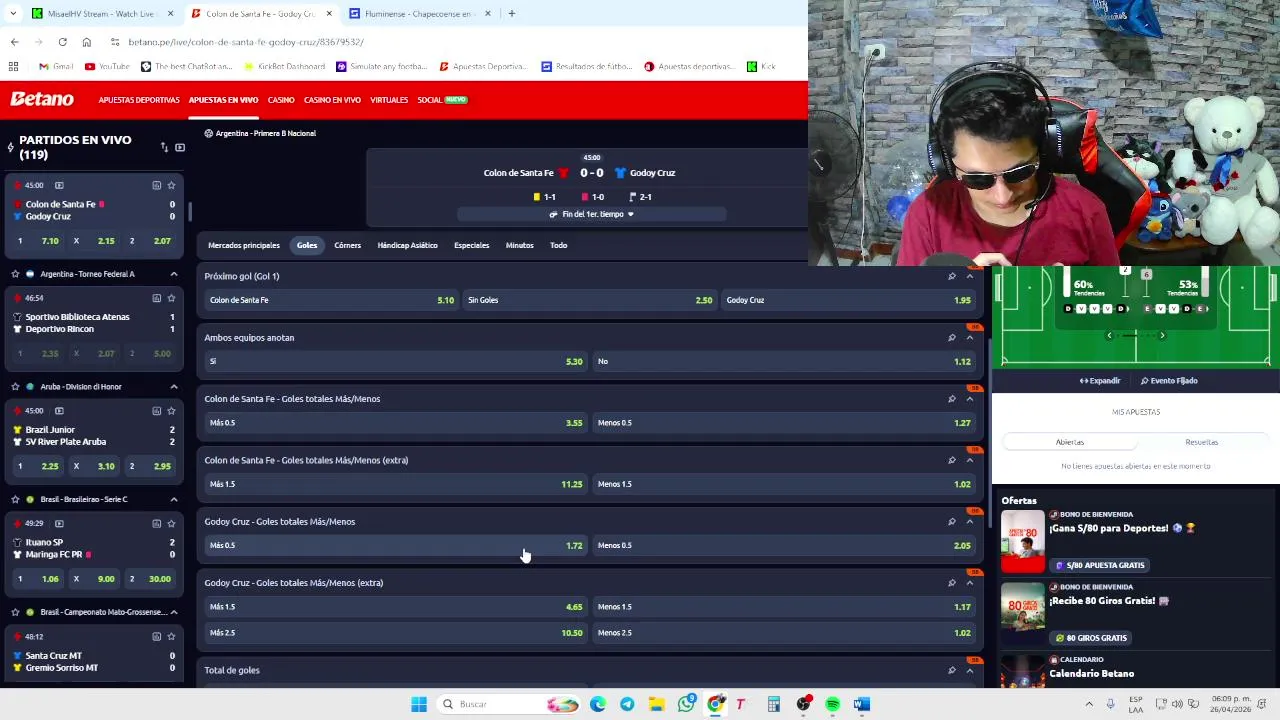Pin the Ambos equipos anotan market
1280x720 pixels.
coord(951,338)
